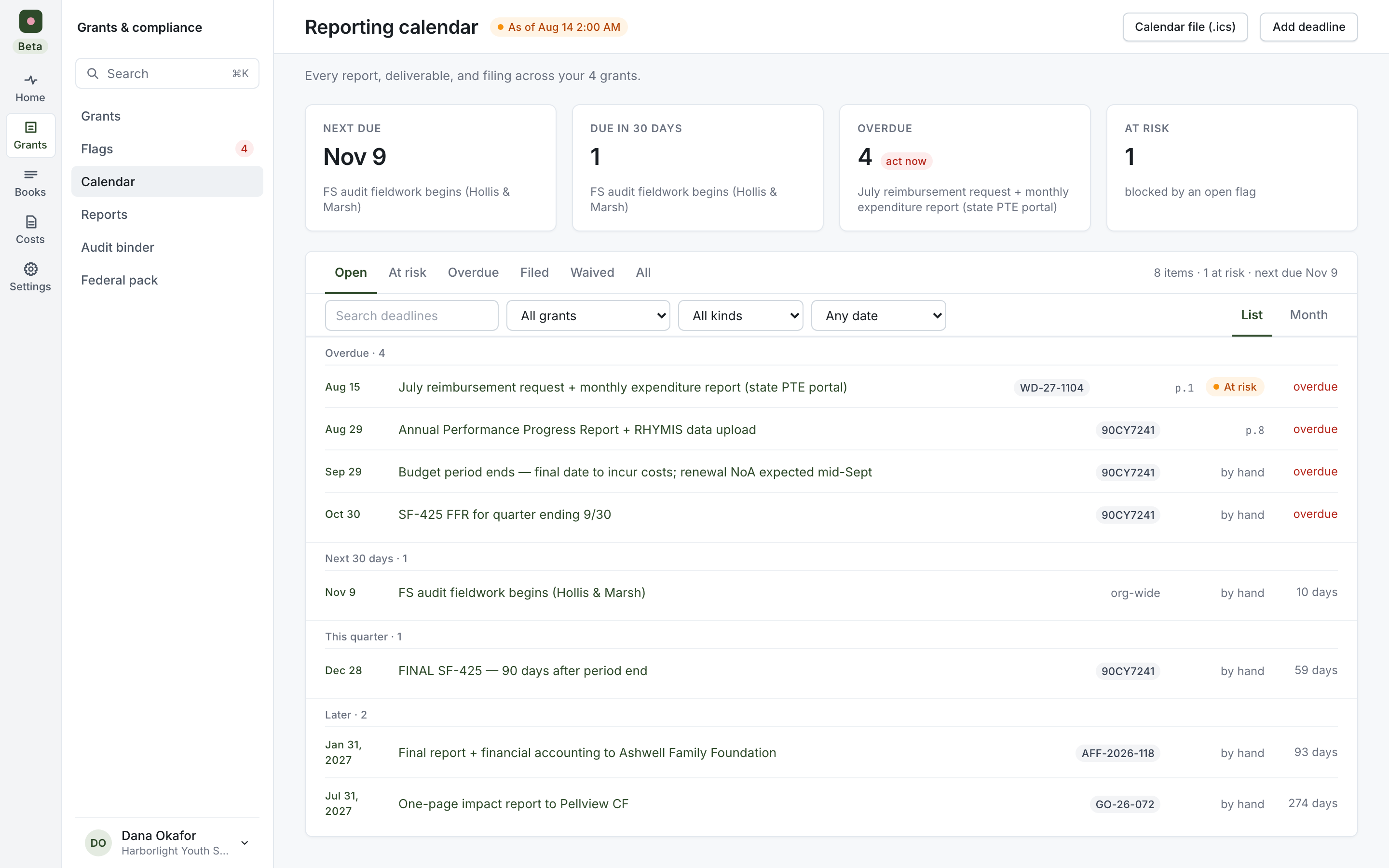Open Reports in the sidebar
Viewport: 1389px width, 868px height.
pyautogui.click(x=167, y=214)
